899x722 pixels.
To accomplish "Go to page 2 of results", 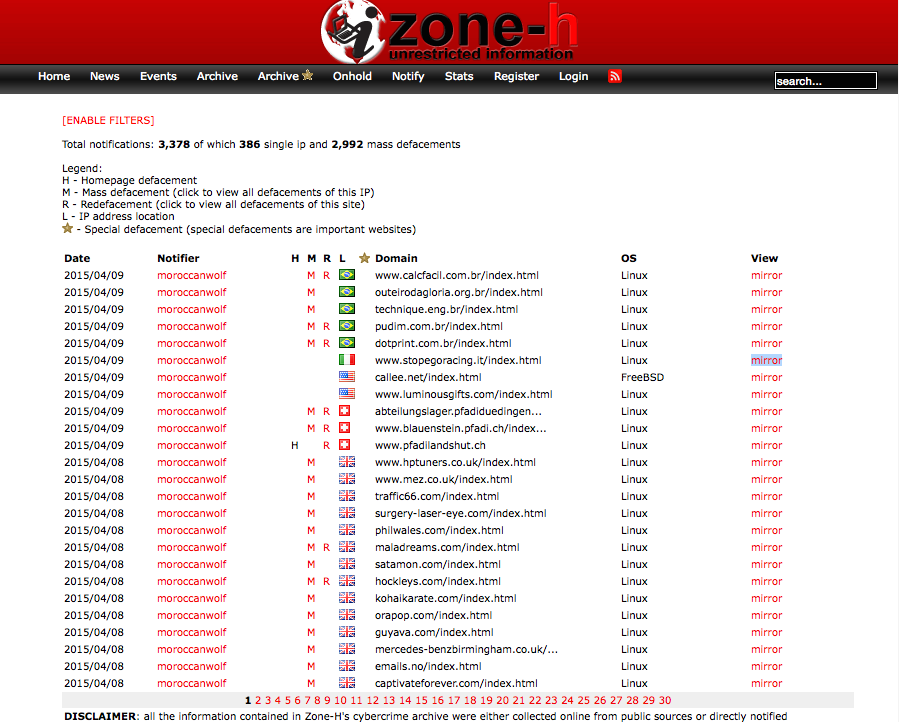I will coord(258,700).
